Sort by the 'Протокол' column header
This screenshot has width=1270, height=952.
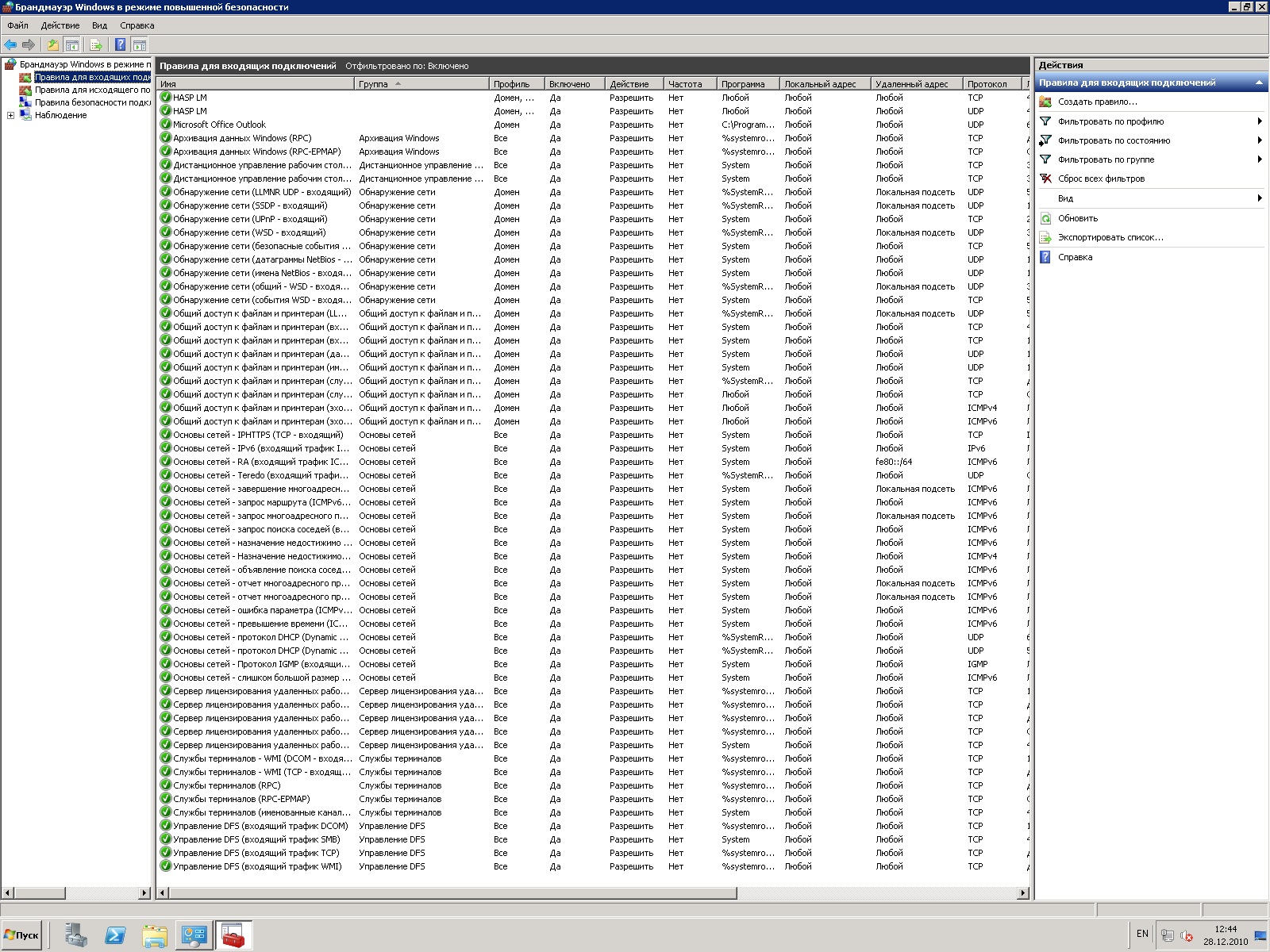(x=992, y=84)
